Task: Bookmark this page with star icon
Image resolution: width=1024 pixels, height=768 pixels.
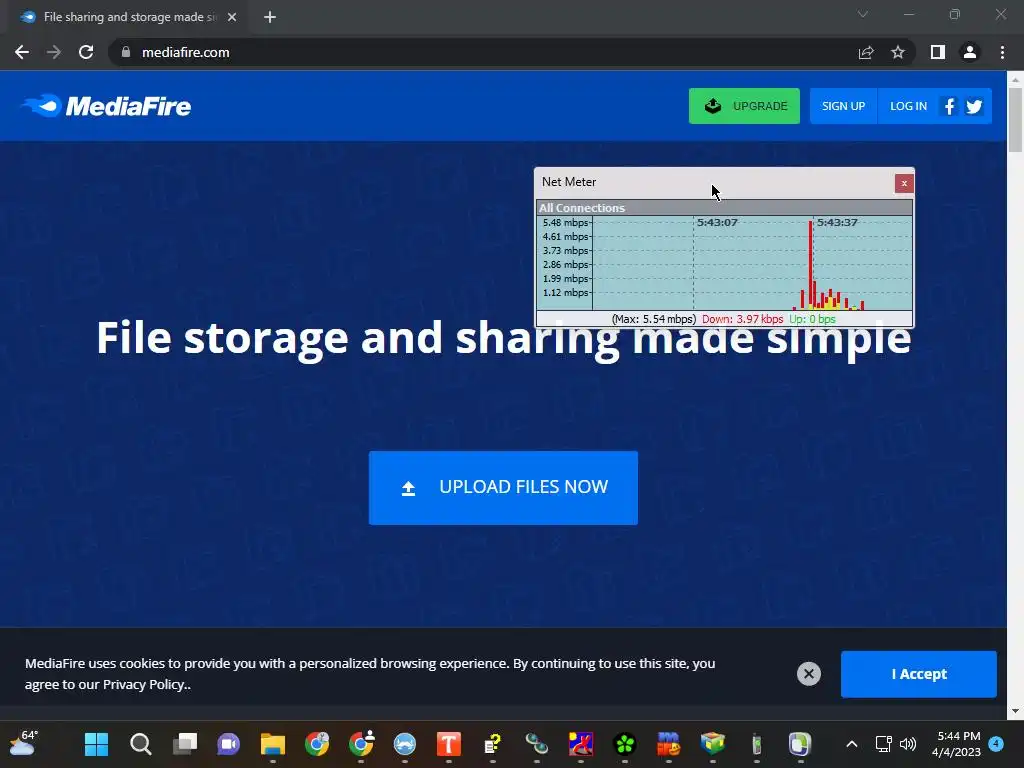Action: 898,52
